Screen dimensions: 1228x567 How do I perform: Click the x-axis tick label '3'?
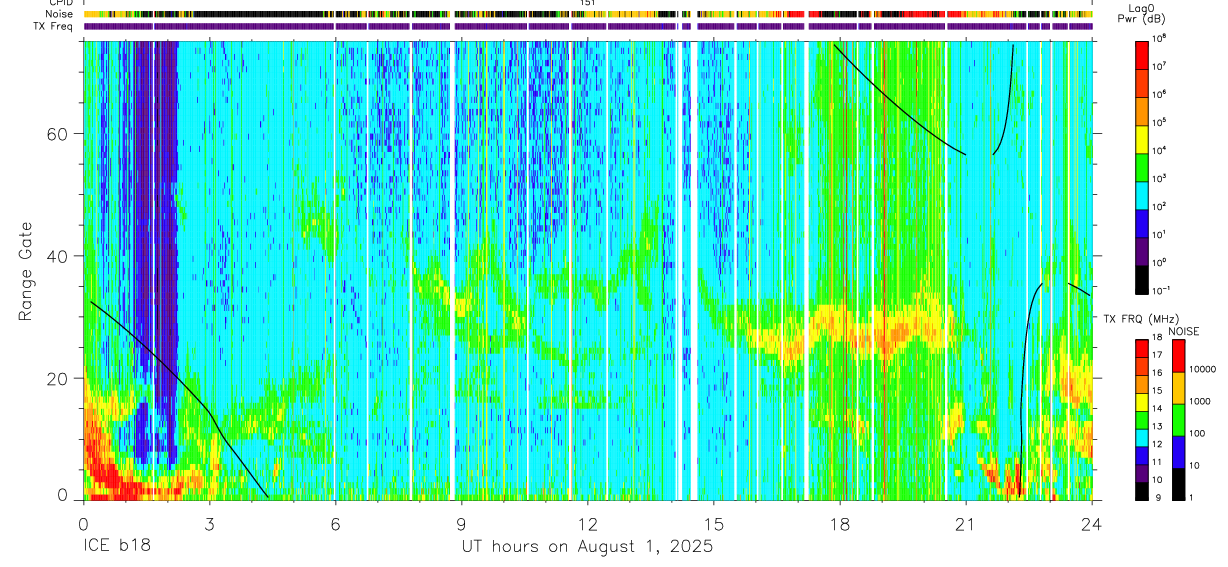(209, 523)
